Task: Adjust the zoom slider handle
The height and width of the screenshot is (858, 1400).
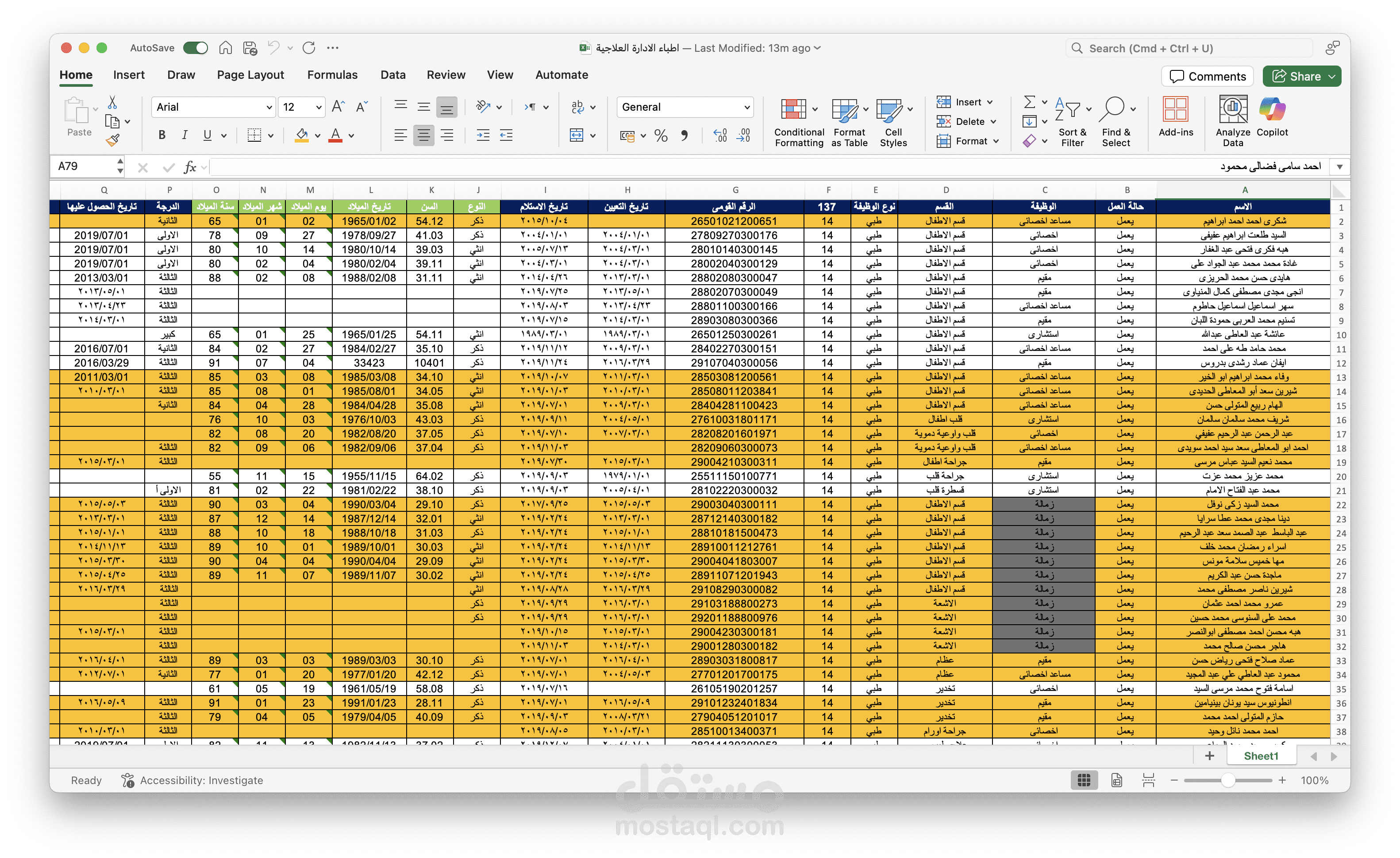Action: click(1228, 781)
